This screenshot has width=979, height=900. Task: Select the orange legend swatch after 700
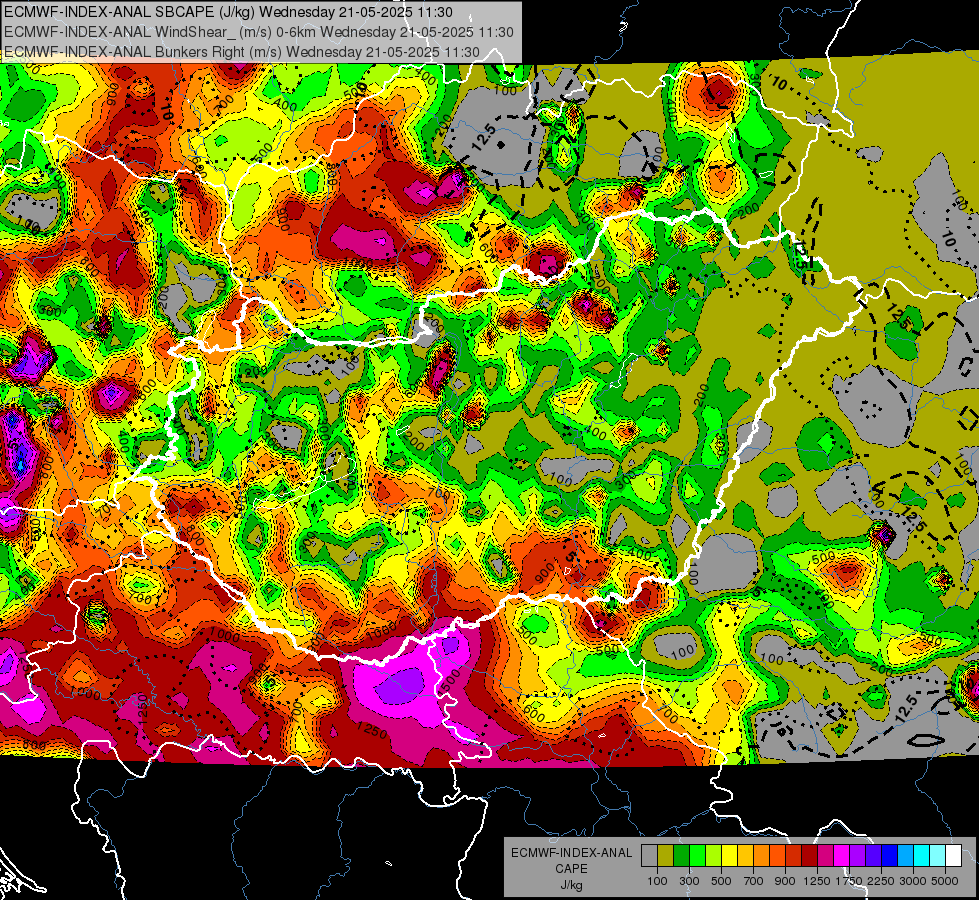[x=762, y=856]
